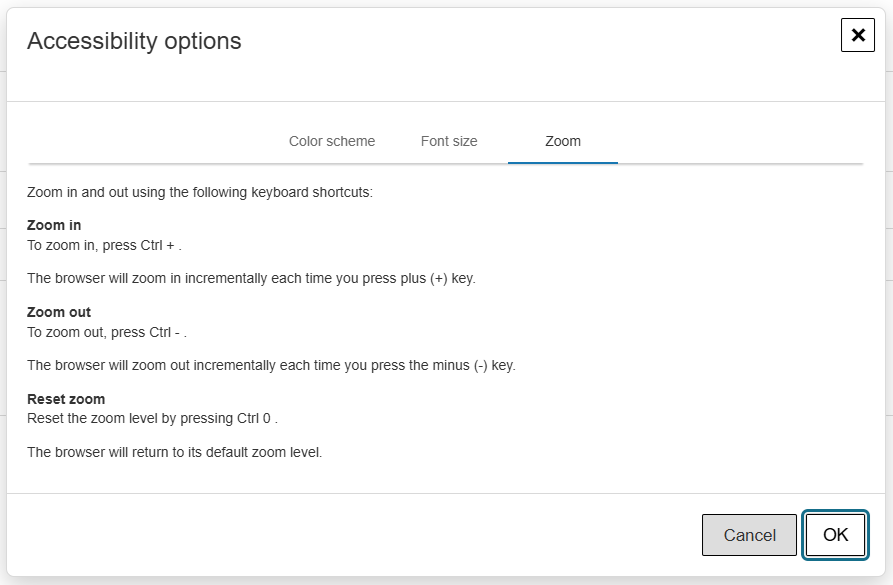The height and width of the screenshot is (585, 893).
Task: Dismiss the dialog with Cancel
Action: tap(749, 535)
